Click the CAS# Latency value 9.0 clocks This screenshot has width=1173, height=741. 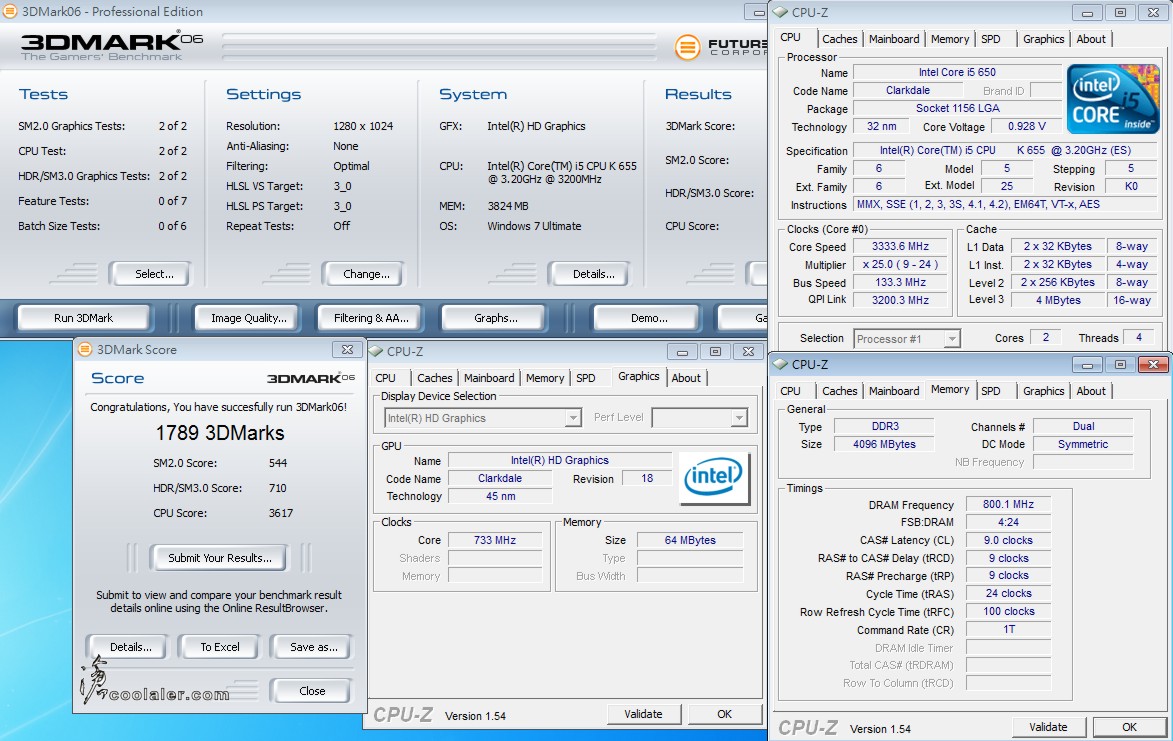(x=1008, y=540)
